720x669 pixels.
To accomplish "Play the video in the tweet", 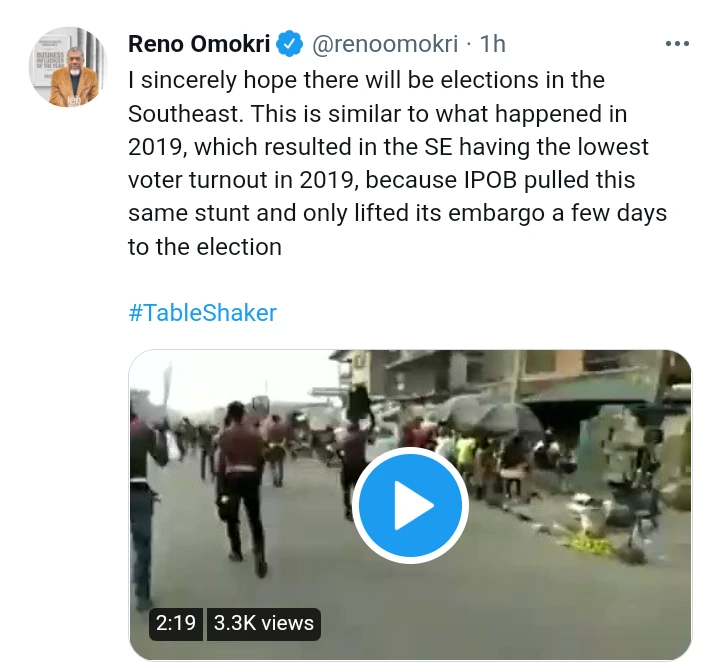I will [410, 507].
